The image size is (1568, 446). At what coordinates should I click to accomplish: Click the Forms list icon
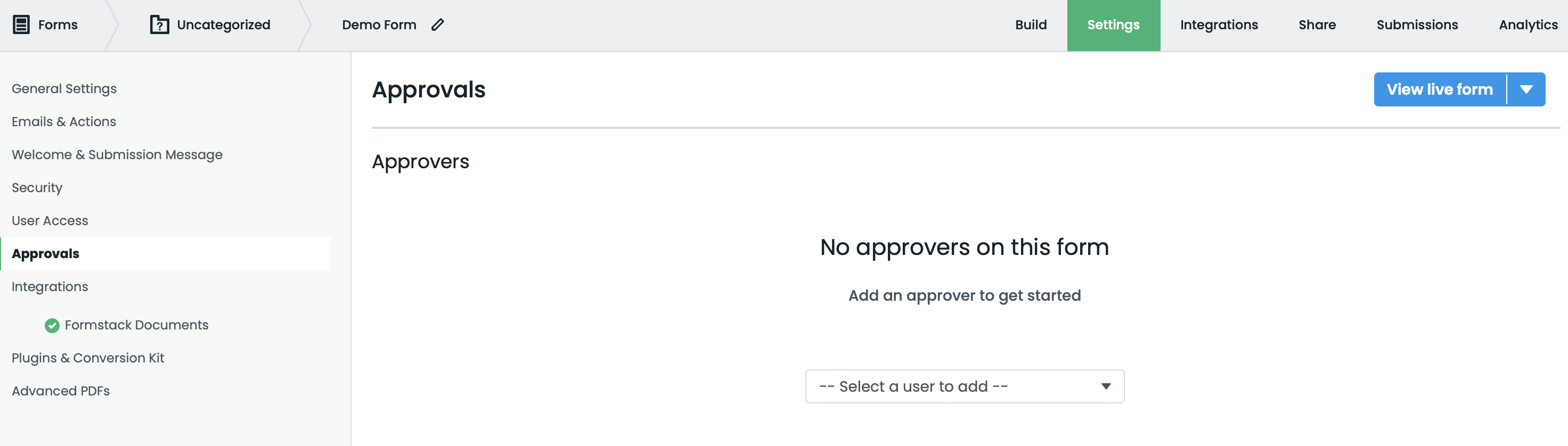[x=21, y=25]
